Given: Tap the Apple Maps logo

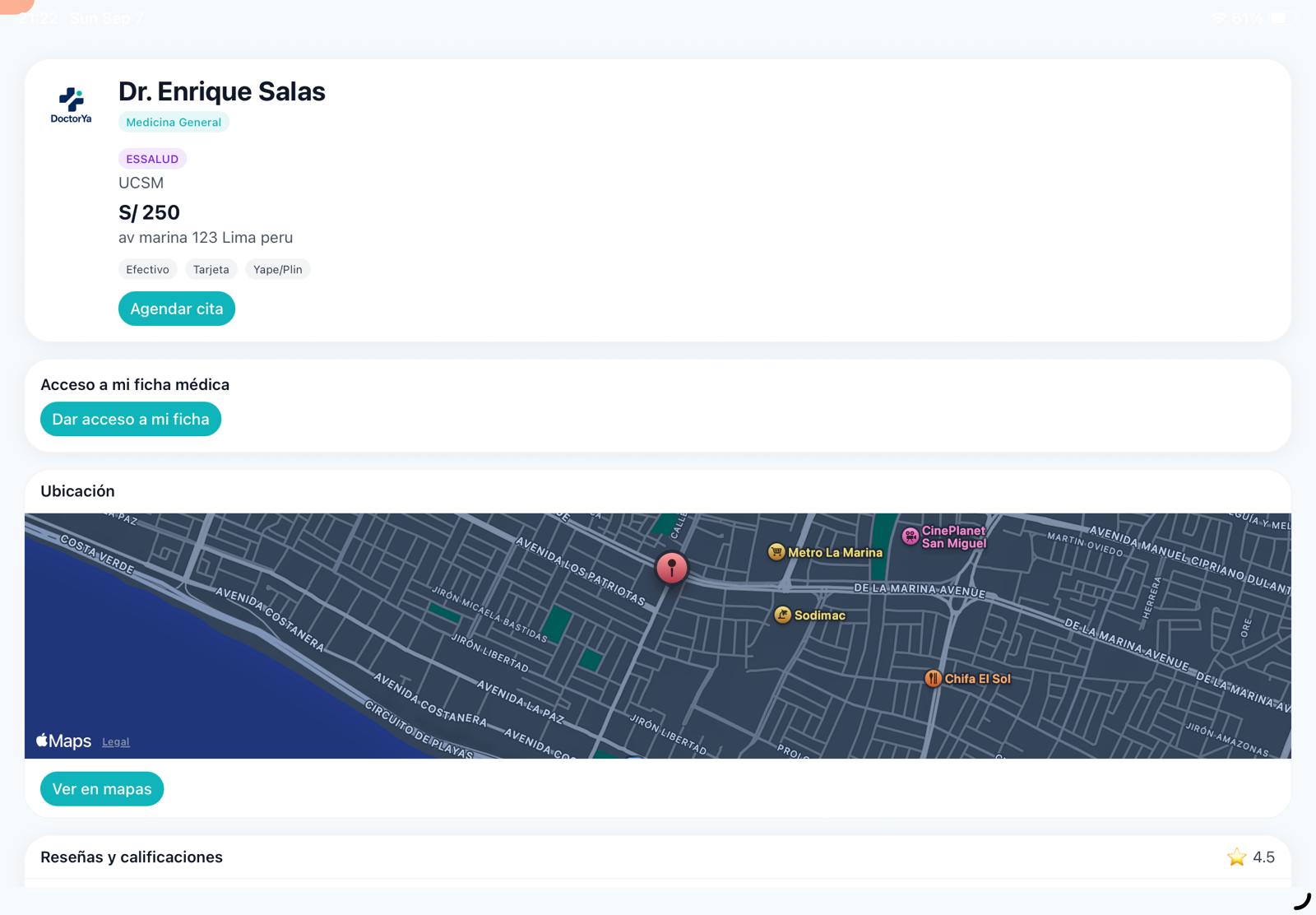Looking at the screenshot, I should pyautogui.click(x=63, y=741).
